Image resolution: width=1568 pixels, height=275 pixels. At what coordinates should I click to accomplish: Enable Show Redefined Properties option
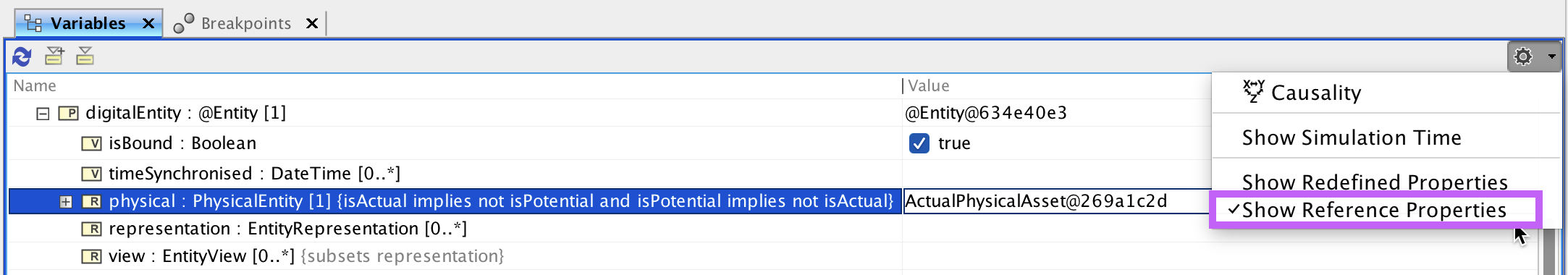(1375, 182)
